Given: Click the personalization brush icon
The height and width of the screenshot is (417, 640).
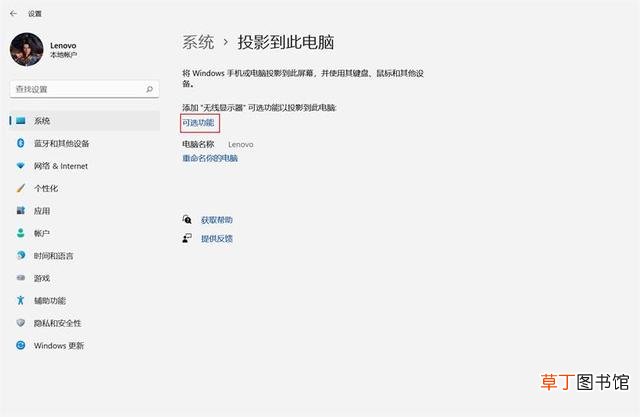Looking at the screenshot, I should click(21, 188).
